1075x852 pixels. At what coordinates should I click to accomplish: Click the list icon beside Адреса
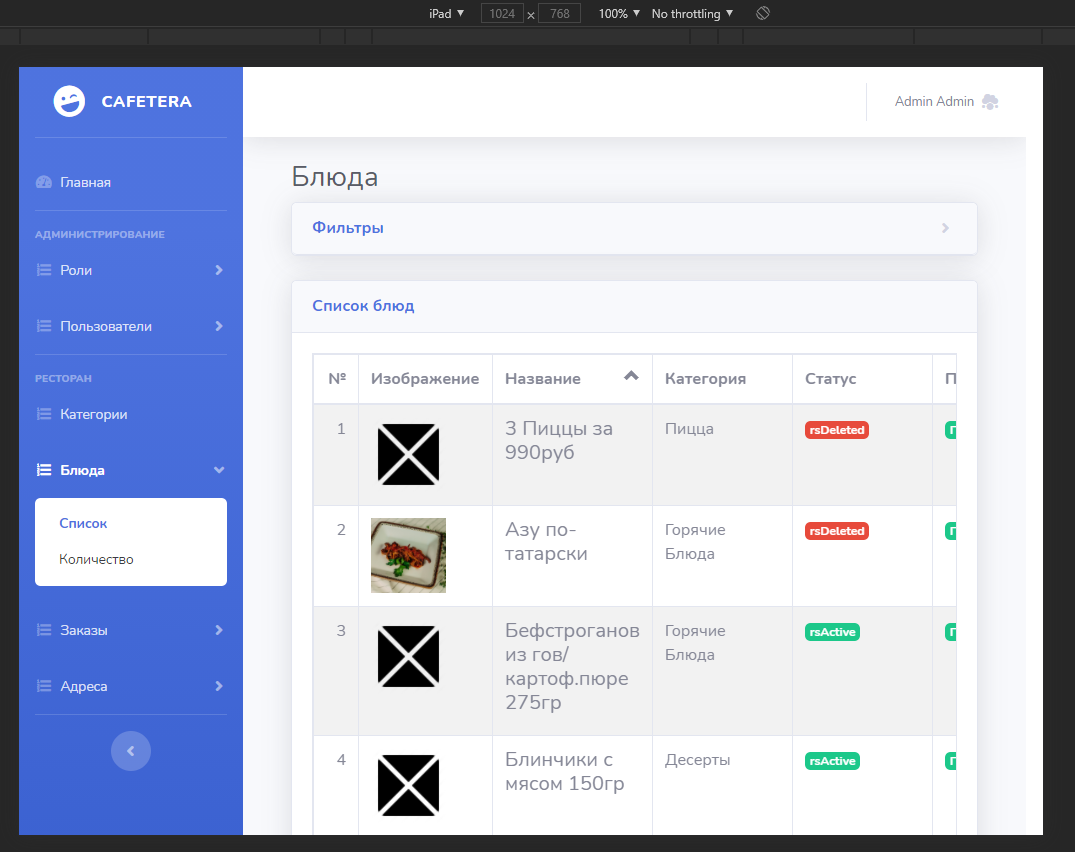pyautogui.click(x=43, y=686)
